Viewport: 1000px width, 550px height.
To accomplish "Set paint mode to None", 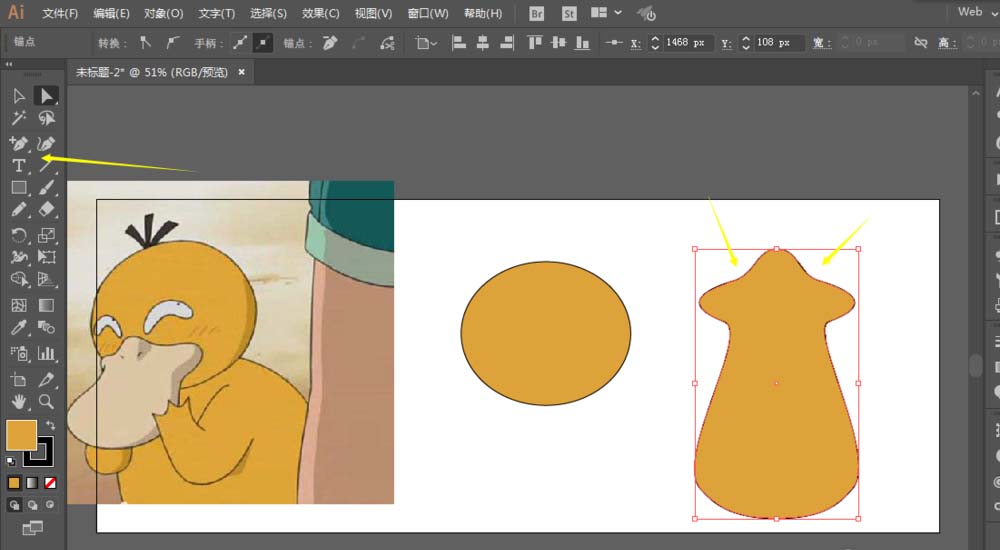I will click(50, 483).
